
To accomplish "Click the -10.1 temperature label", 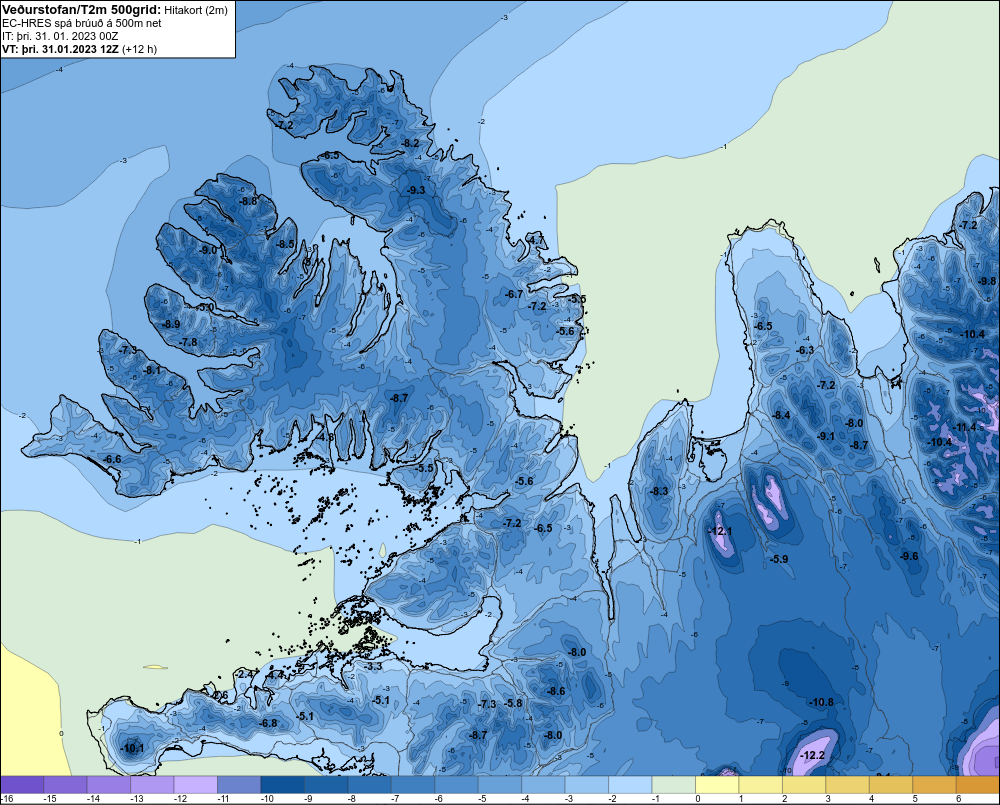I will 133,748.
